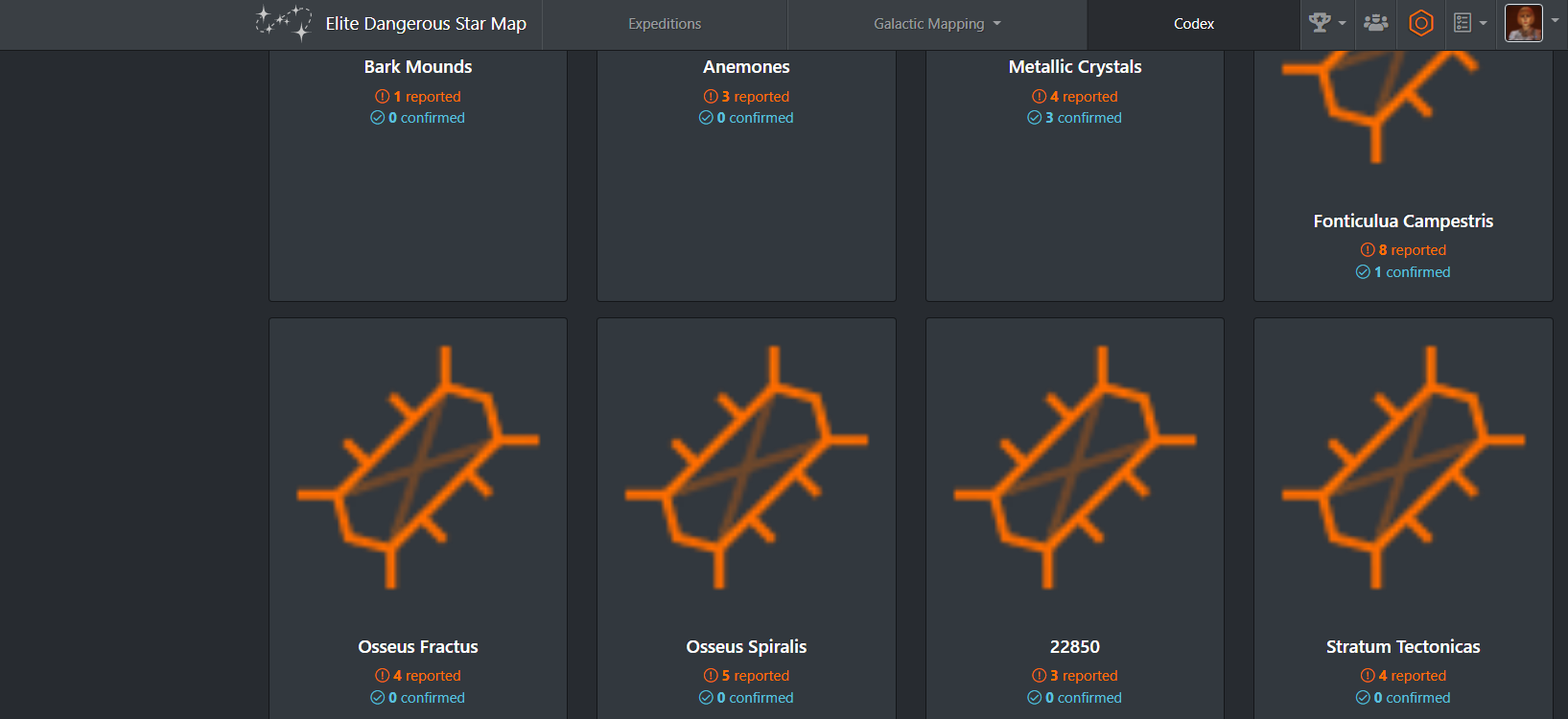Image resolution: width=1568 pixels, height=719 pixels.
Task: Click '5 reported' under Osseus Spiralis
Action: (x=746, y=676)
